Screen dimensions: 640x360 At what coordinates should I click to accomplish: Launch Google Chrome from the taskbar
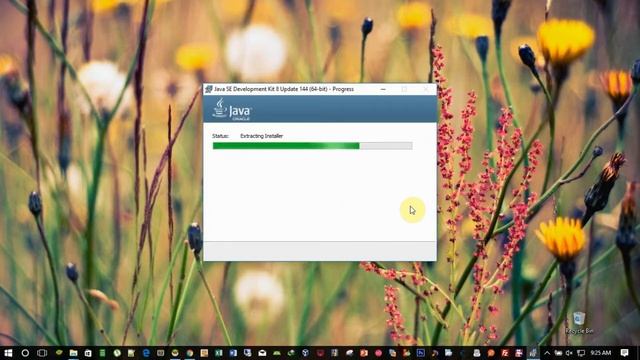coord(190,353)
